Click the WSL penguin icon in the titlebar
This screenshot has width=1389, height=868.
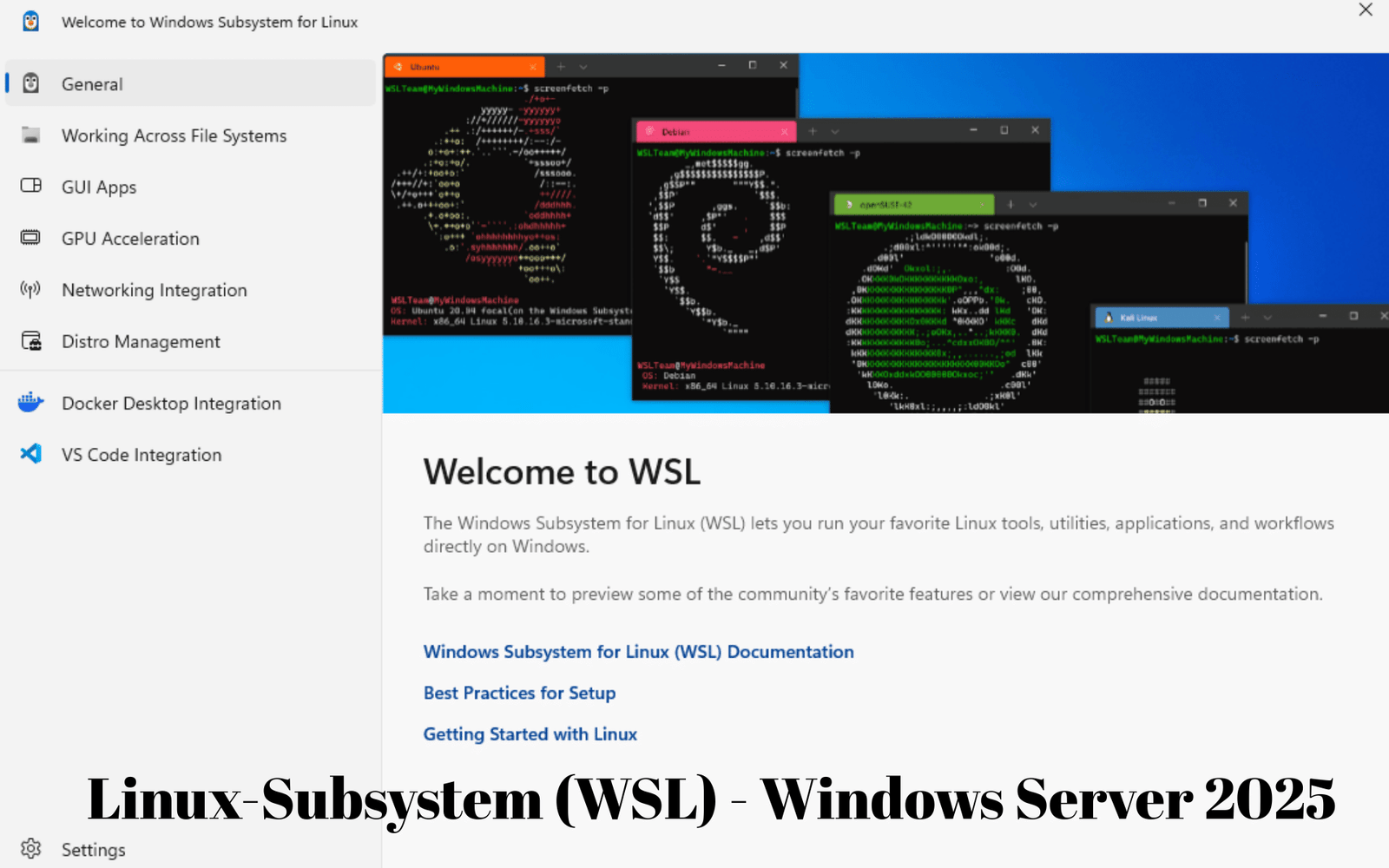30,21
